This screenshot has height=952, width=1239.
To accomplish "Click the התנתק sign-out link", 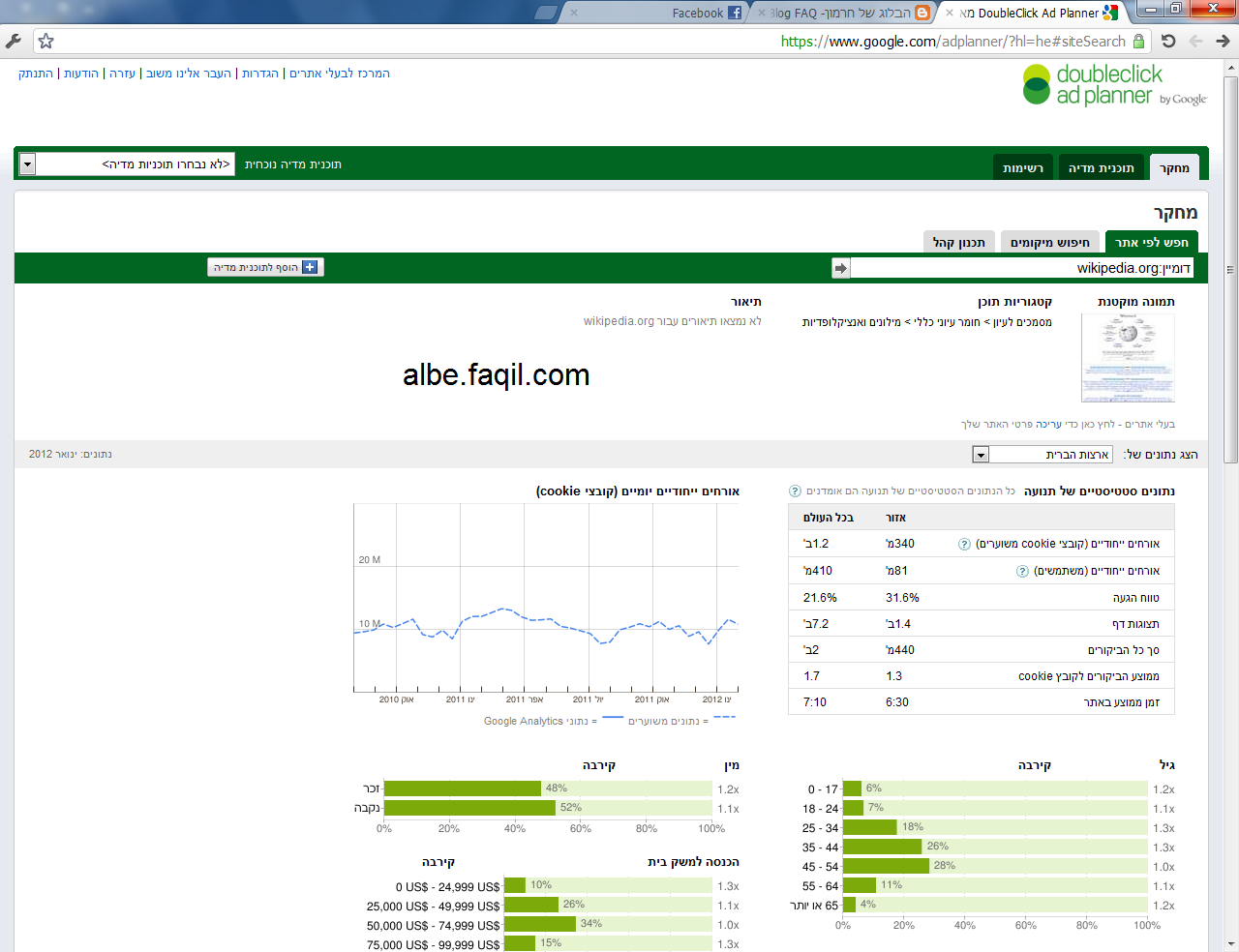I will (36, 74).
